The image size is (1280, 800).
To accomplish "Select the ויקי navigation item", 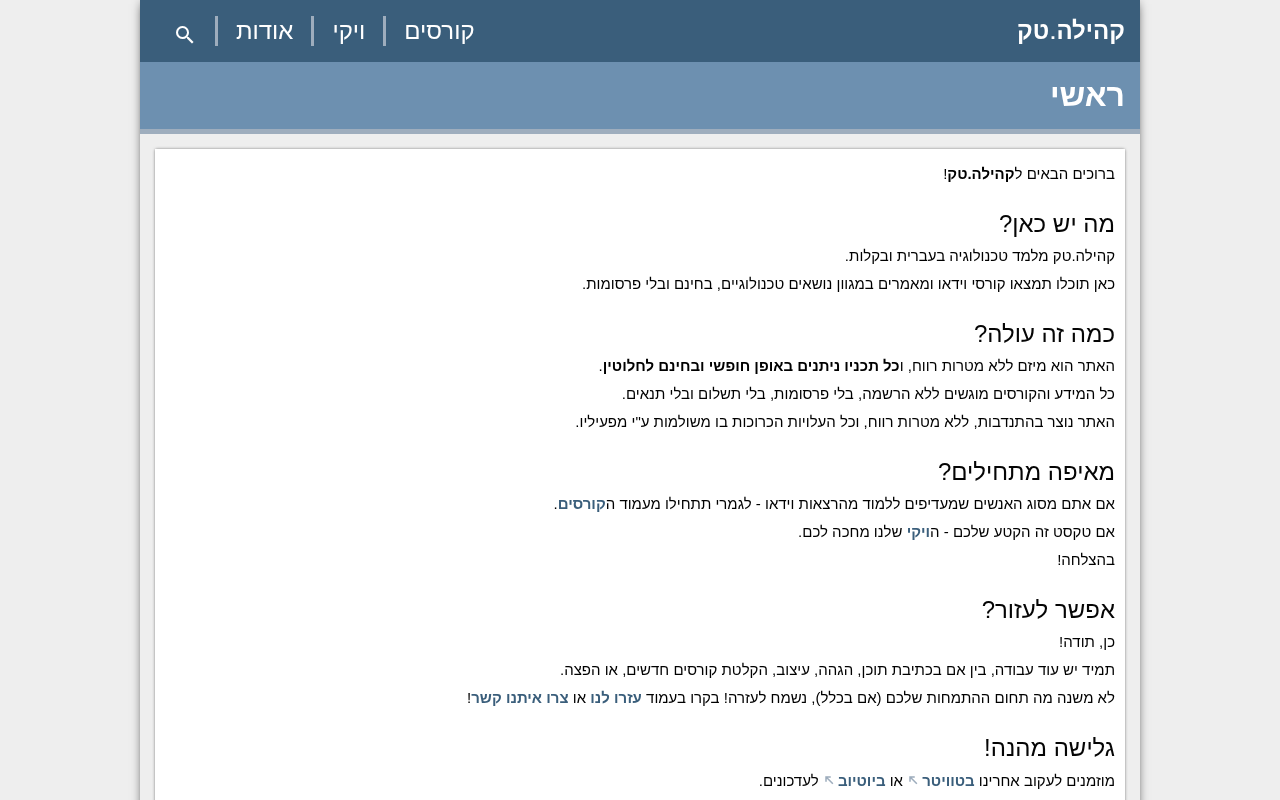I will click(x=349, y=31).
